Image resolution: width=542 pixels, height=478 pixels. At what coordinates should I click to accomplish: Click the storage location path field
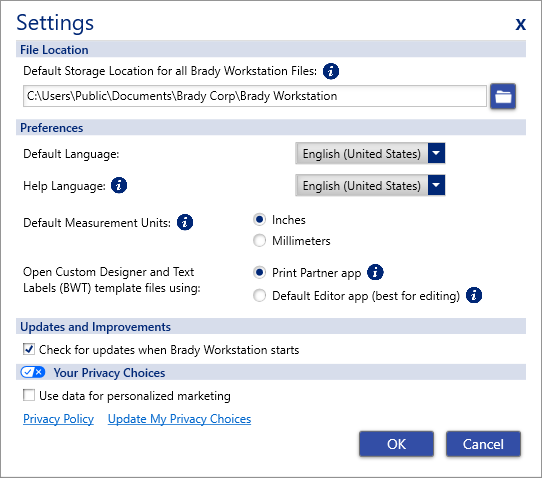(255, 96)
